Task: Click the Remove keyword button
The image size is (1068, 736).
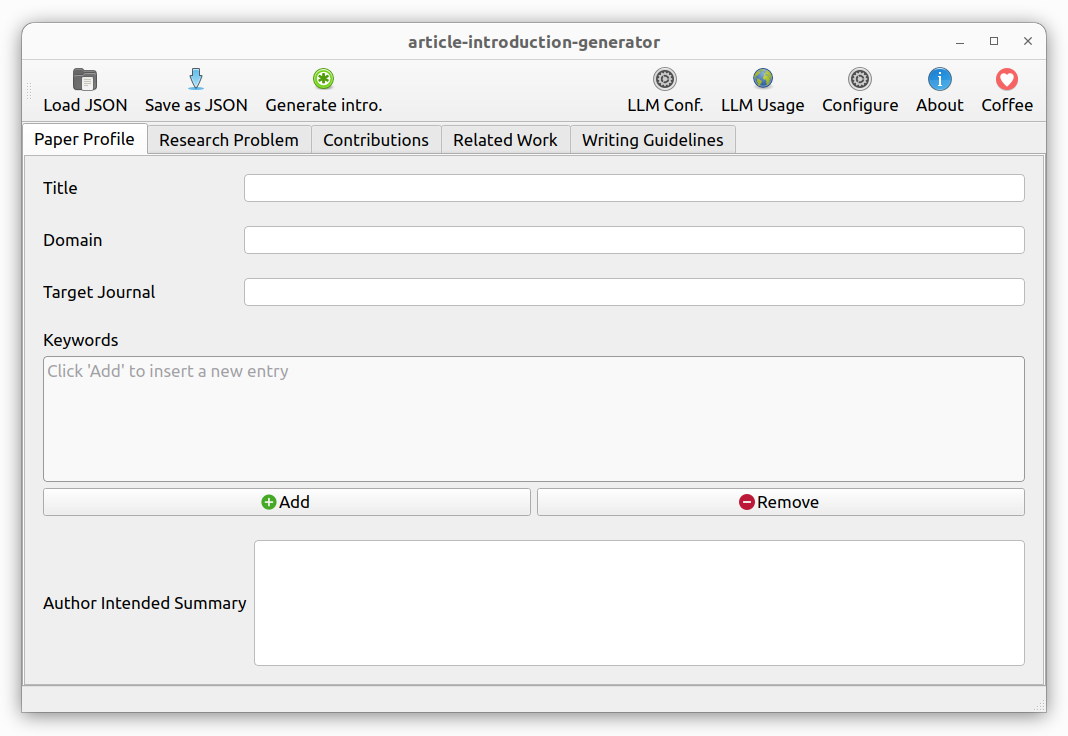Action: click(781, 502)
